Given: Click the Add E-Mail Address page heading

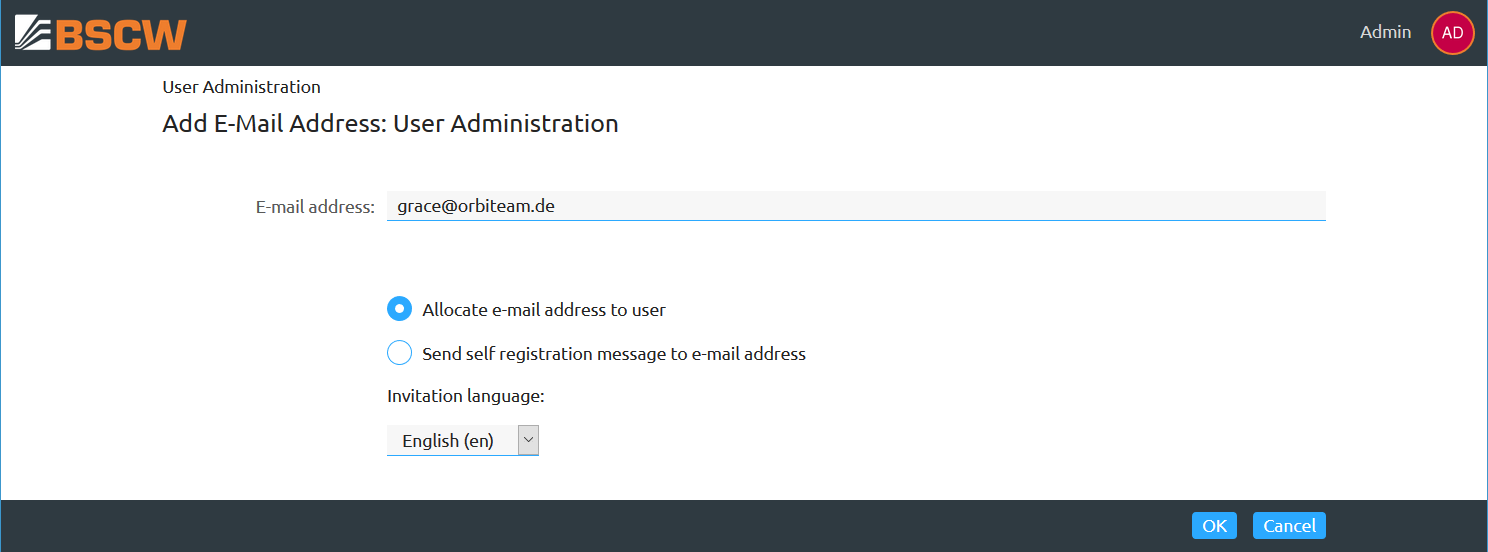Looking at the screenshot, I should click(390, 124).
